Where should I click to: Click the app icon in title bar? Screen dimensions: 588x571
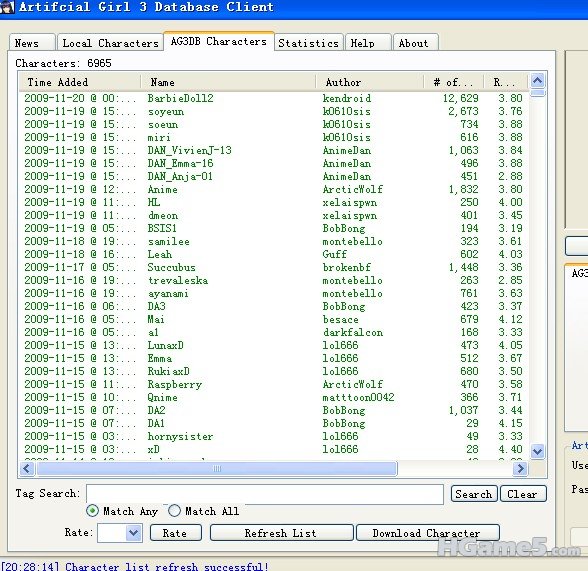[6, 6]
